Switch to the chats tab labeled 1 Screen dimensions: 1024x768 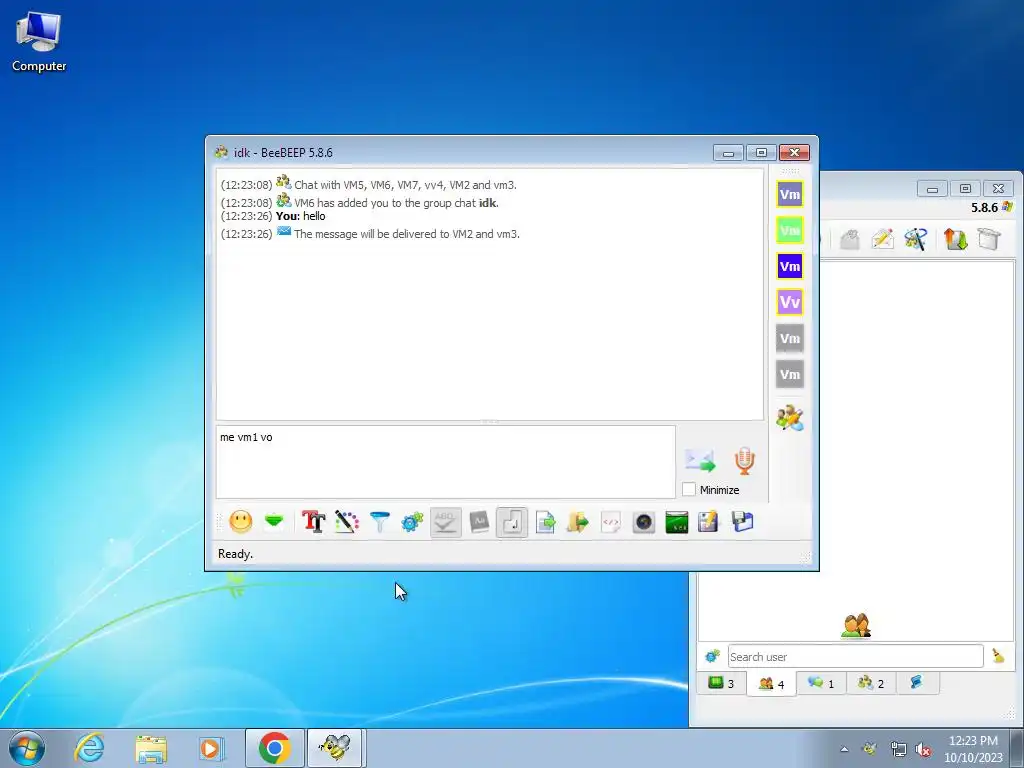822,683
